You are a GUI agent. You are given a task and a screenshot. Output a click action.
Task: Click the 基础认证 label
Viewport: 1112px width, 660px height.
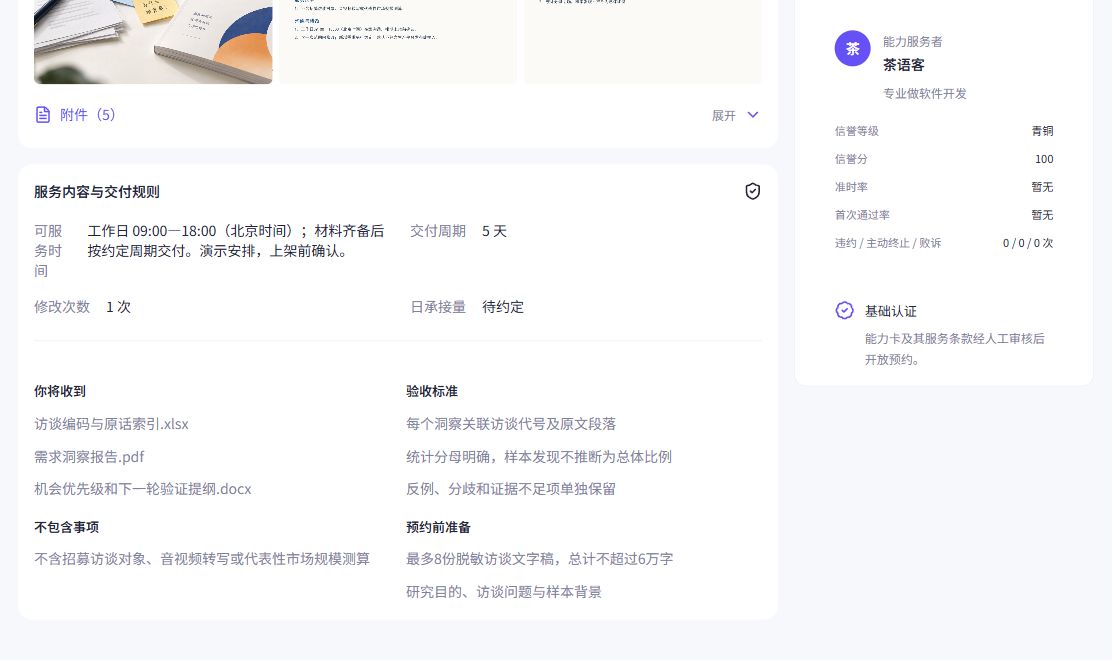coord(891,311)
